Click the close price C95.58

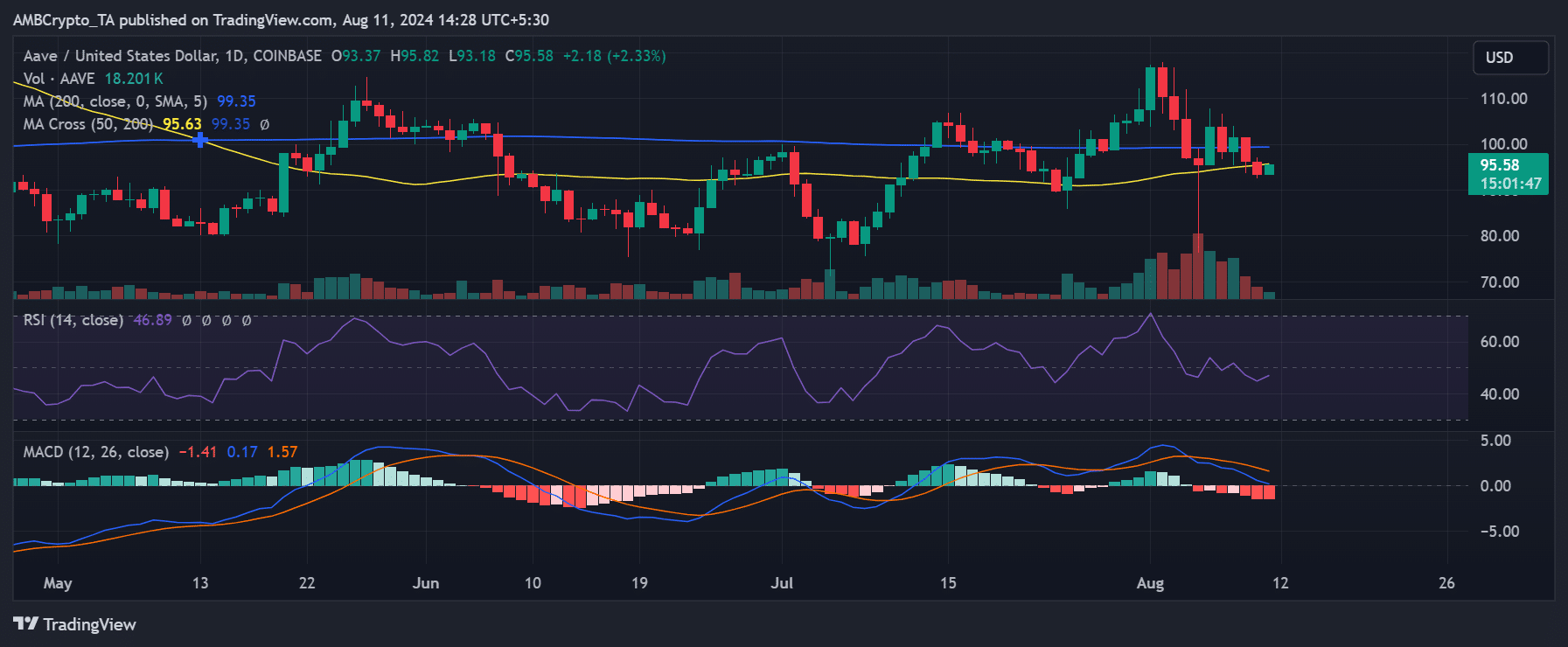(529, 56)
